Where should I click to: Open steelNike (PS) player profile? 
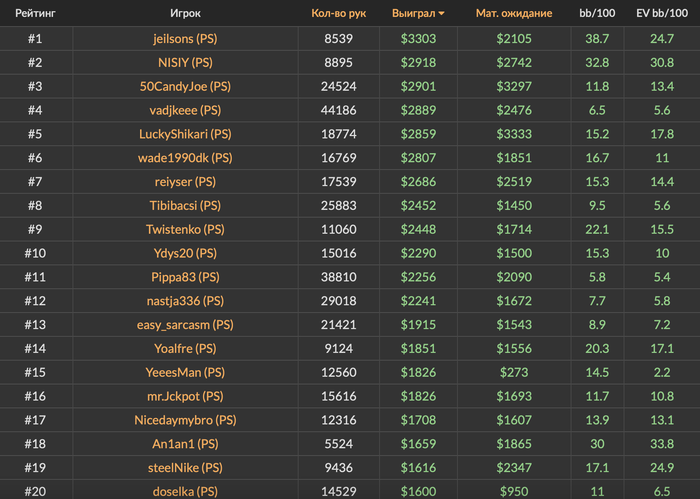[185, 468]
